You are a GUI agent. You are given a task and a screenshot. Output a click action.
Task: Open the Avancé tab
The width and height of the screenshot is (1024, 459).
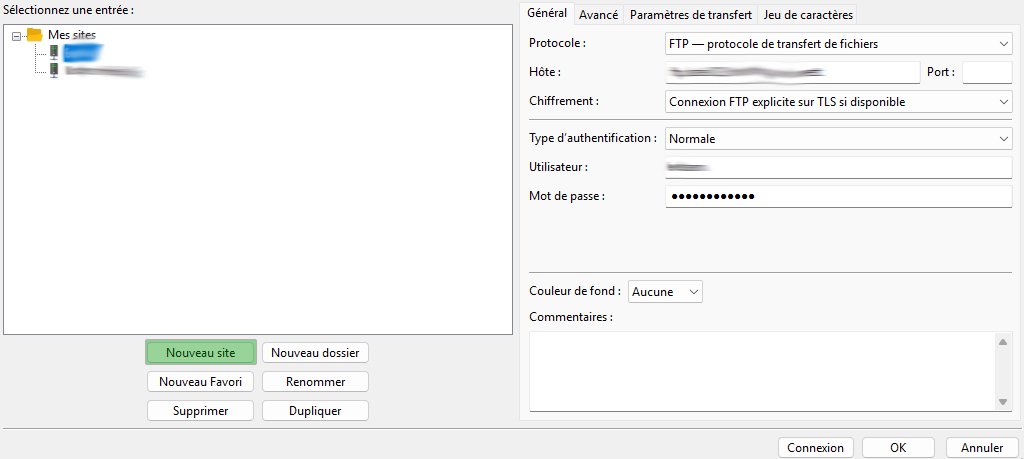[598, 14]
